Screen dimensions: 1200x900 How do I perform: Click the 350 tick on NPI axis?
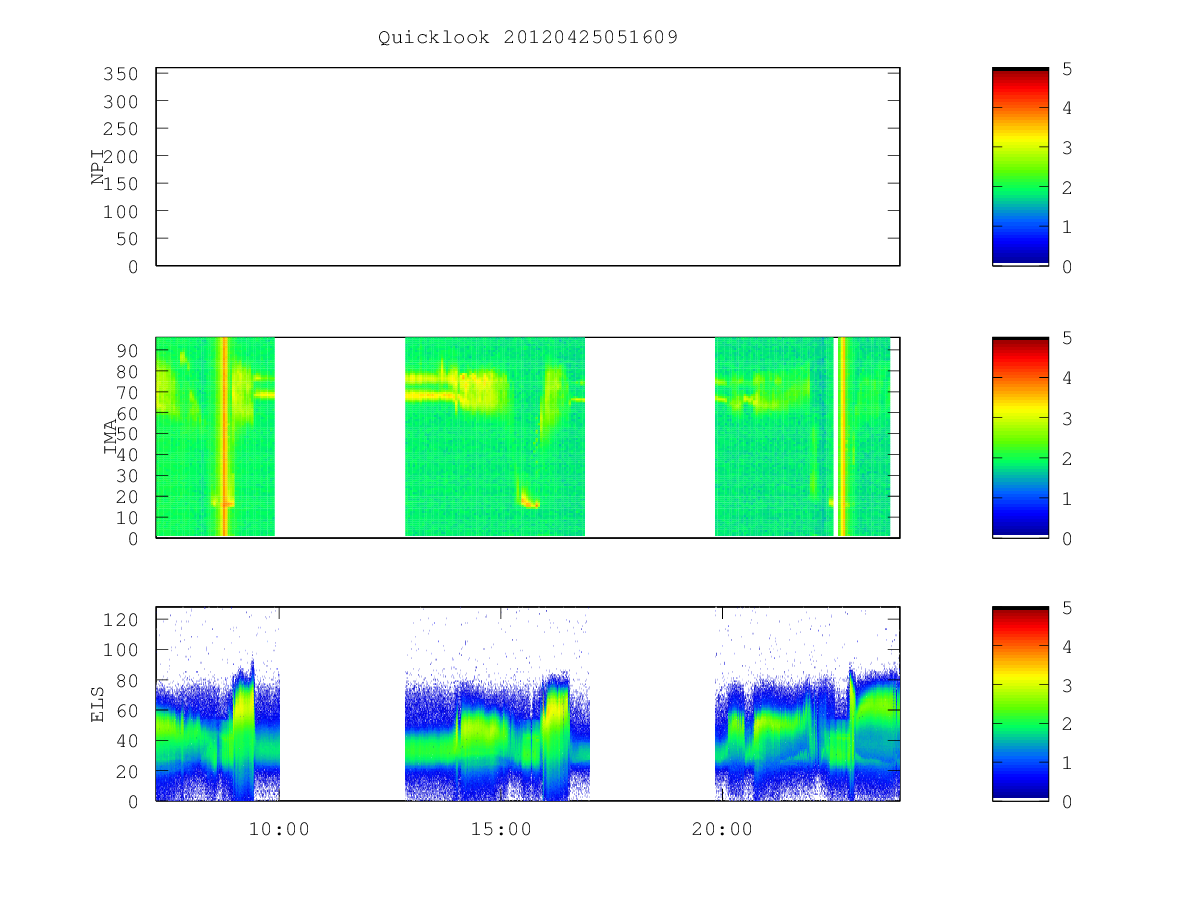pyautogui.click(x=121, y=74)
